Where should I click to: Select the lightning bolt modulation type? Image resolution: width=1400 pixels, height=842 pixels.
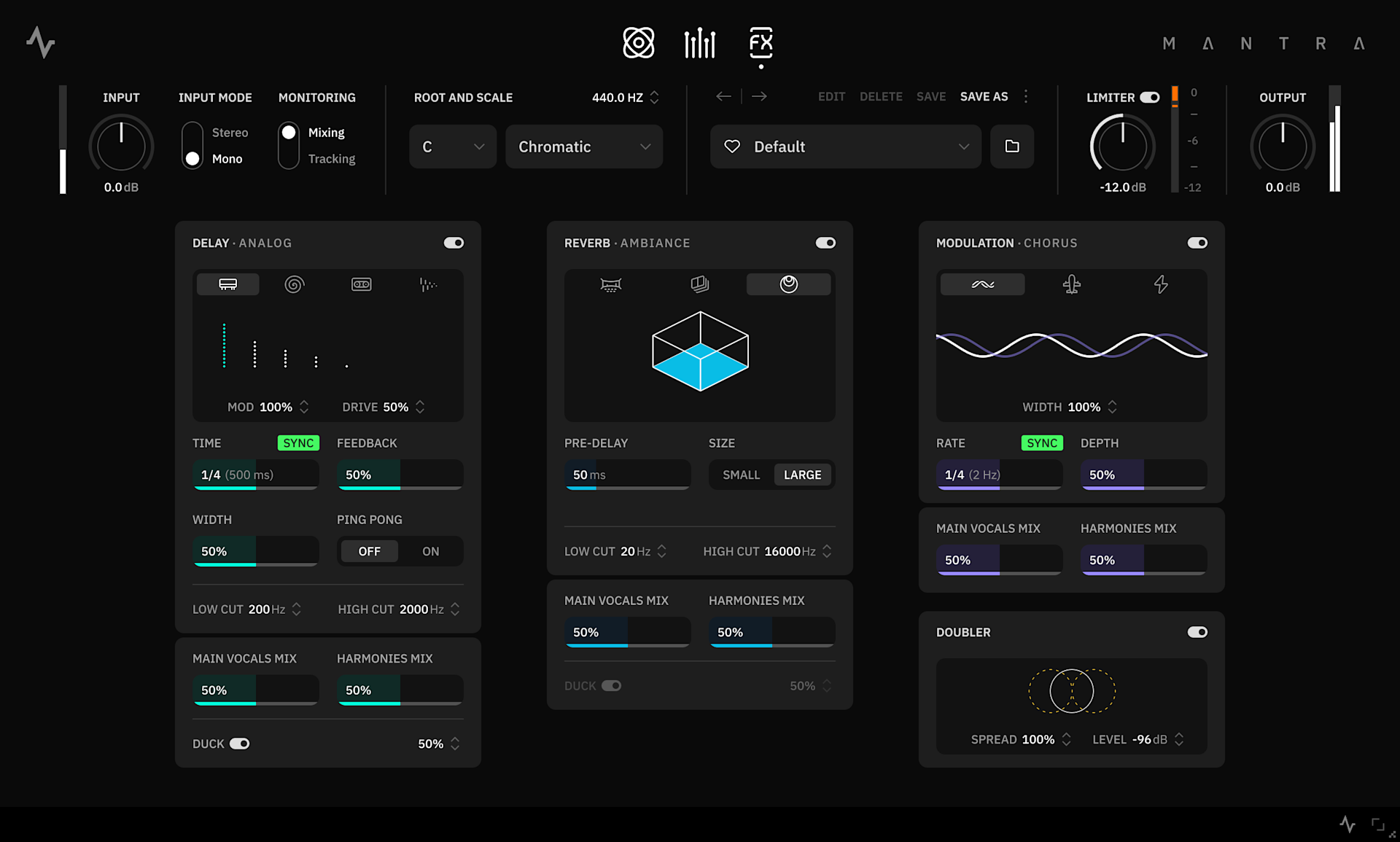coord(1161,284)
